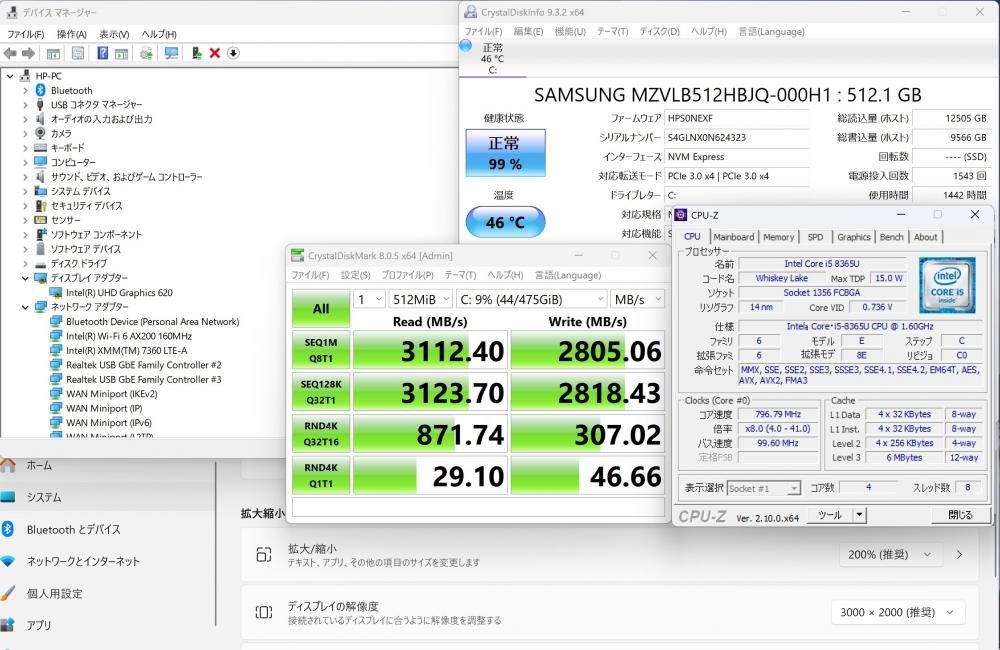
Task: Expand the ディスク ドライブ node
Action: point(26,263)
